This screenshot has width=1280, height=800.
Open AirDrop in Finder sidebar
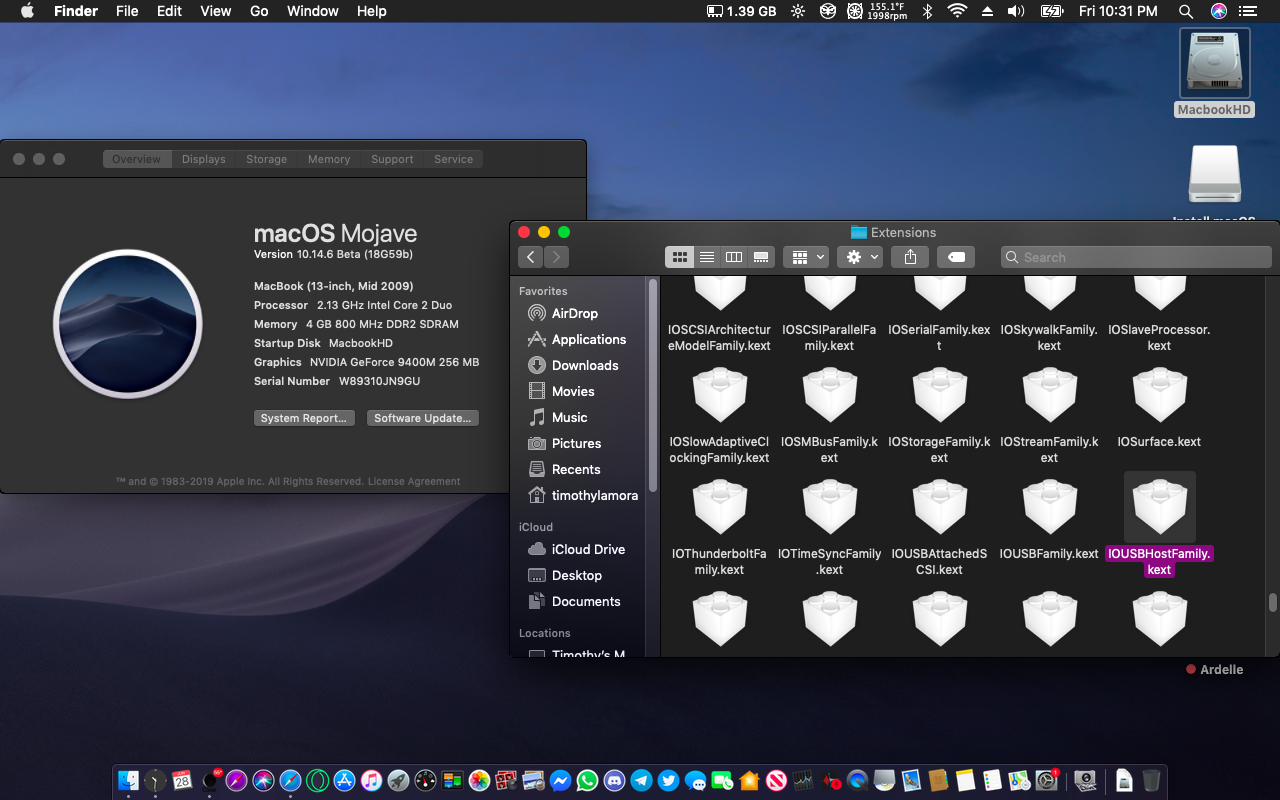(575, 313)
